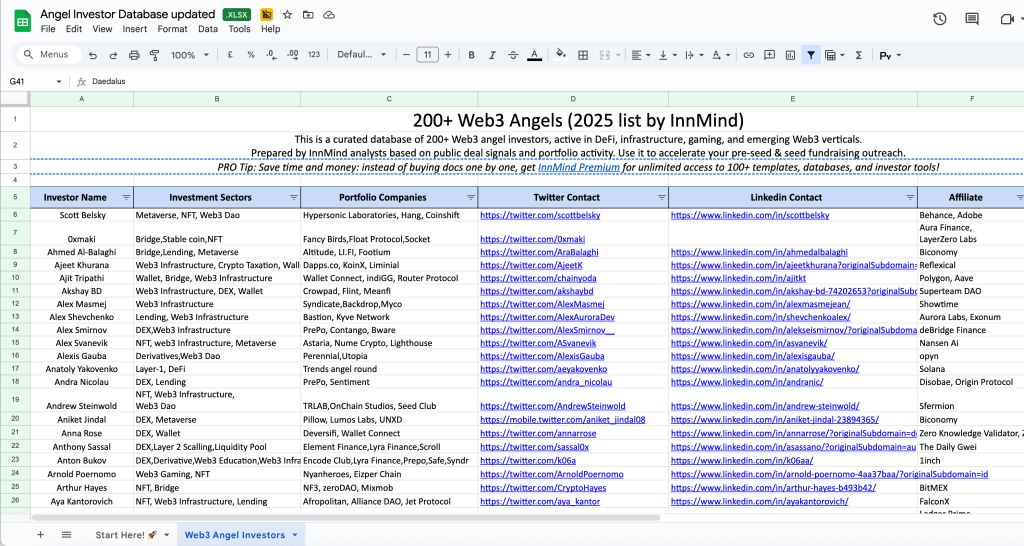Open horizontal align dropdown
Viewport: 1024px width, 546px height.
641,55
